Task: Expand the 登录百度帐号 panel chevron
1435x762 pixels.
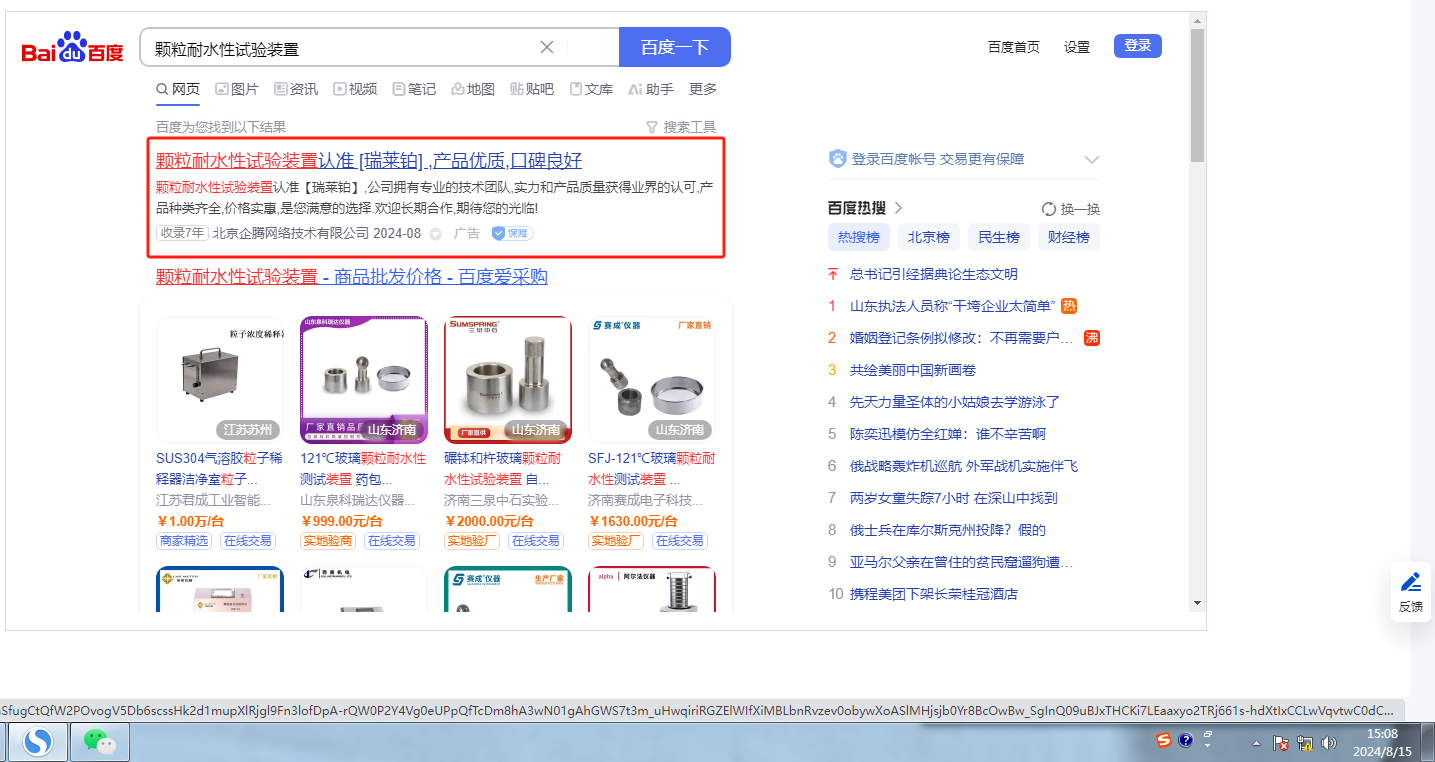Action: 1092,160
